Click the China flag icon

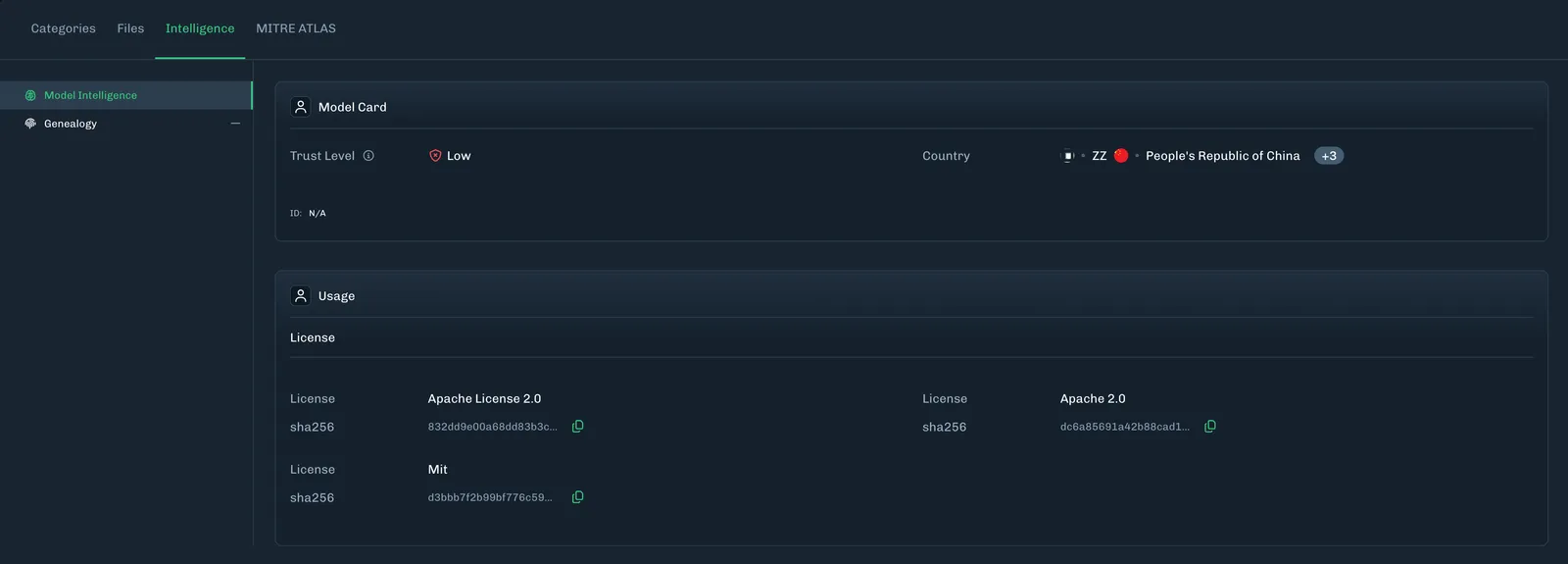[x=1121, y=156]
